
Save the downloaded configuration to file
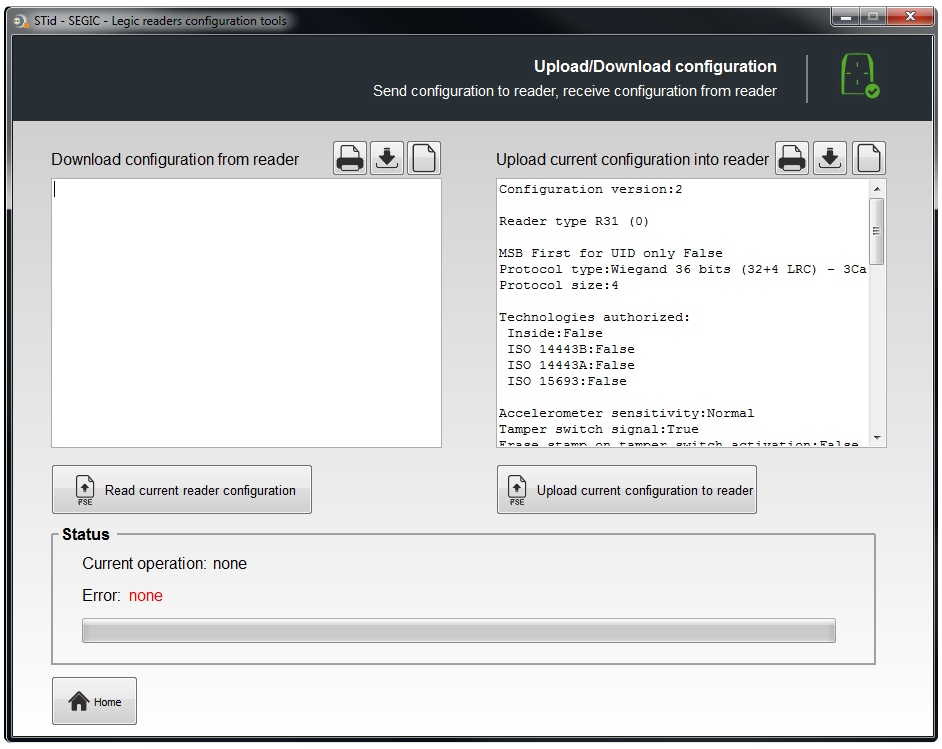point(387,159)
